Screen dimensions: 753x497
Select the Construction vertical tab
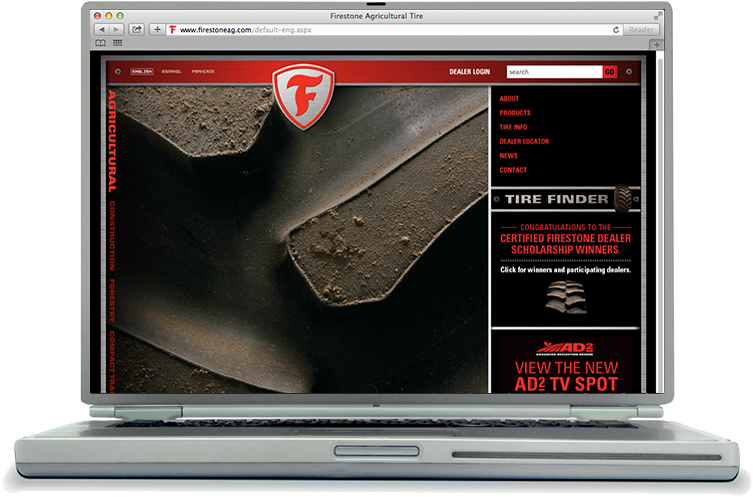click(112, 236)
